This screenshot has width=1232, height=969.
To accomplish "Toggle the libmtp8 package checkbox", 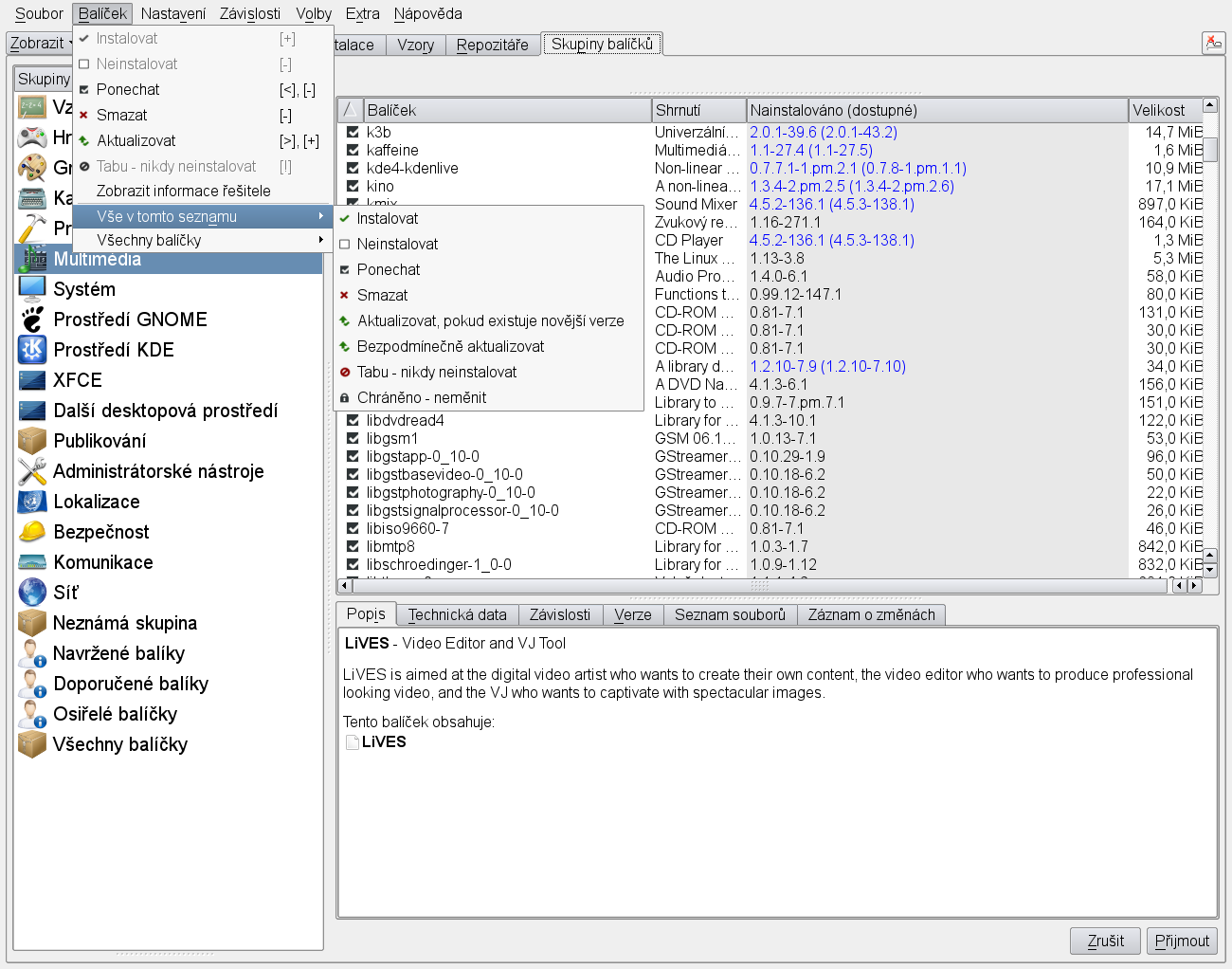I will pyautogui.click(x=353, y=547).
